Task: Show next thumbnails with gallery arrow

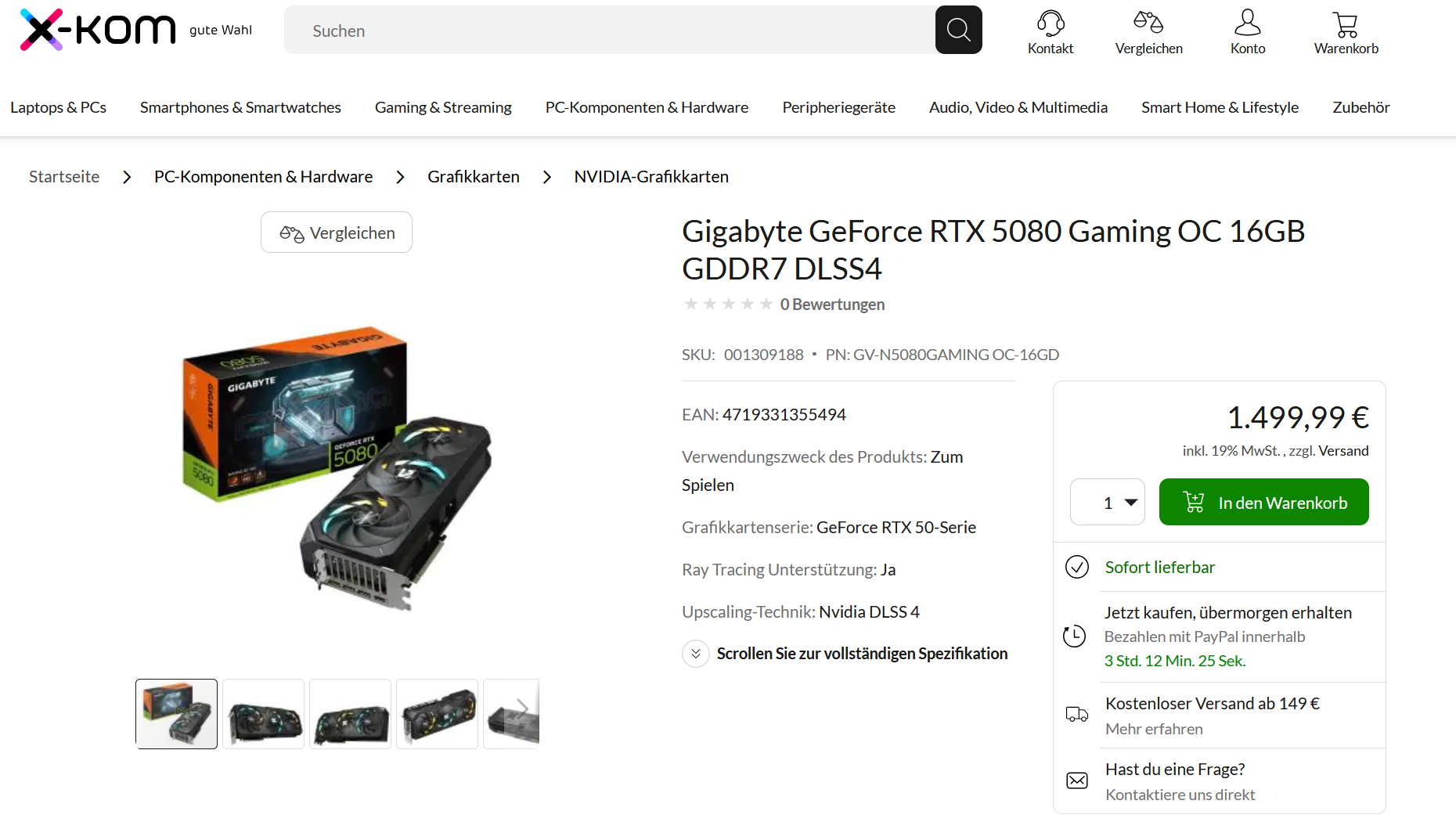Action: 522,709
